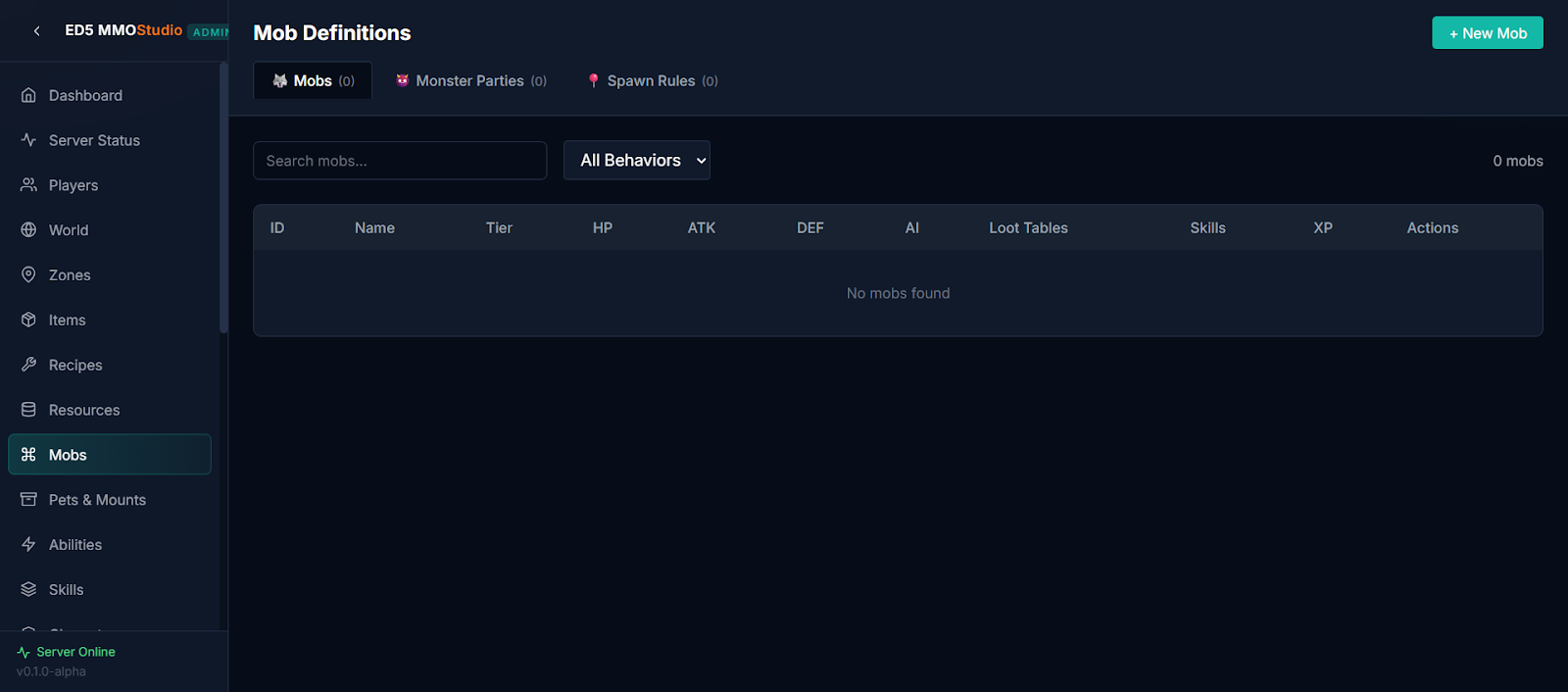Click the Items box icon

point(28,320)
